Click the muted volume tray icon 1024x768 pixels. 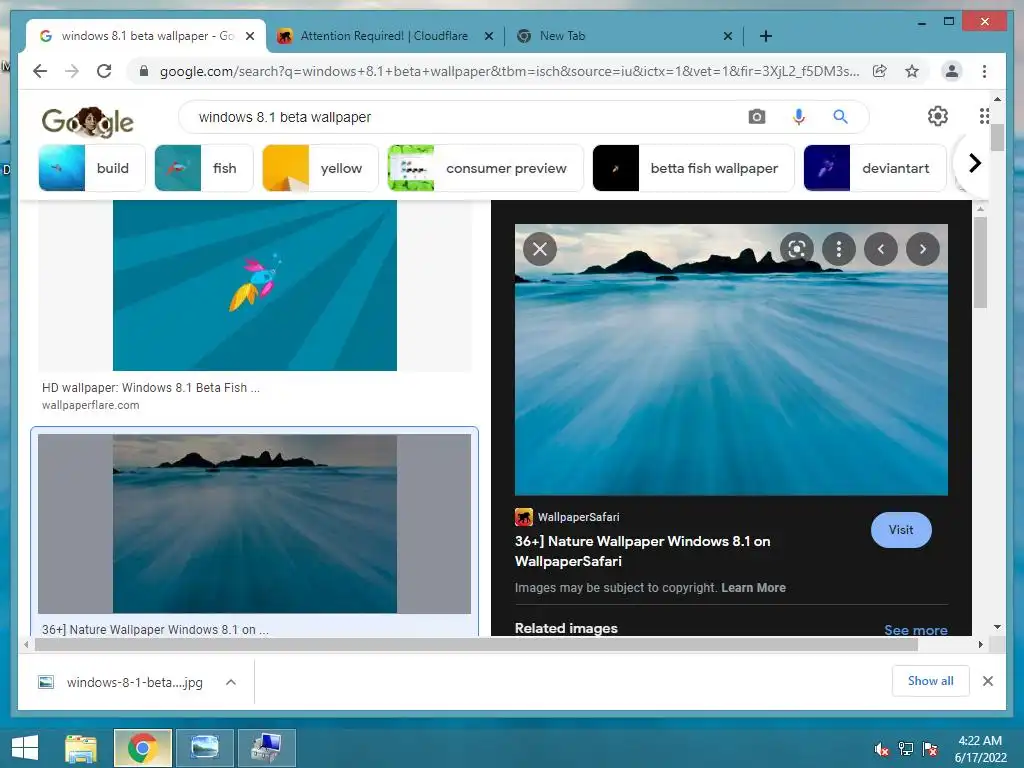(882, 749)
